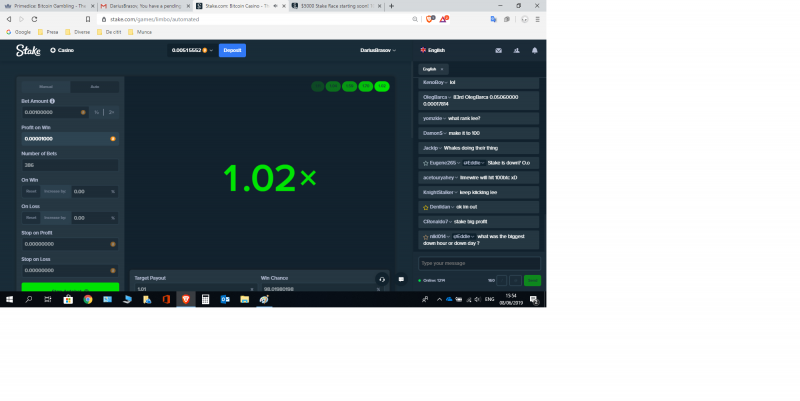Click the blue Deposit button
This screenshot has height=401, width=800.
coord(232,51)
